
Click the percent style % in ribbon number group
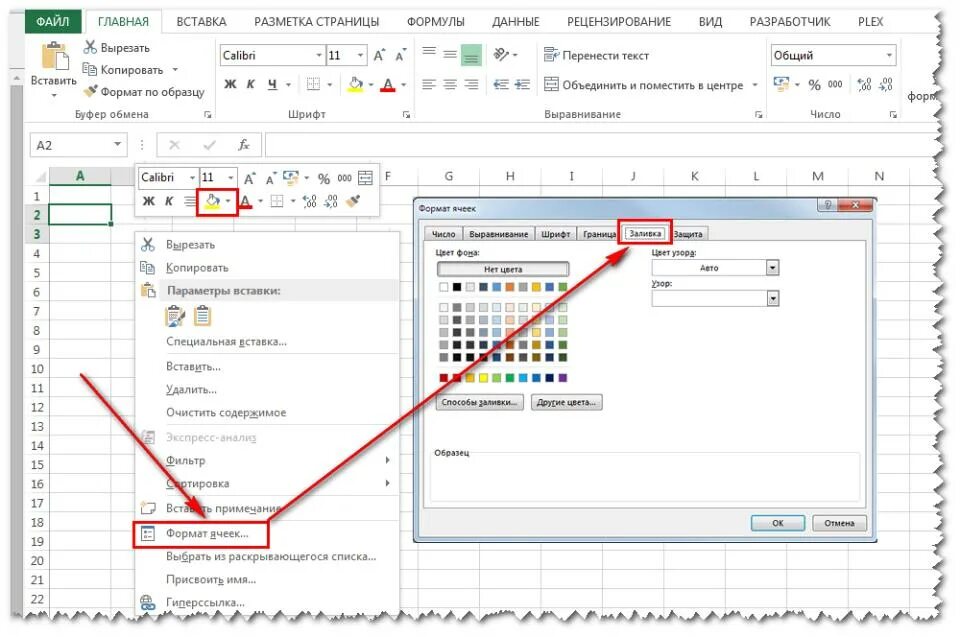(814, 85)
